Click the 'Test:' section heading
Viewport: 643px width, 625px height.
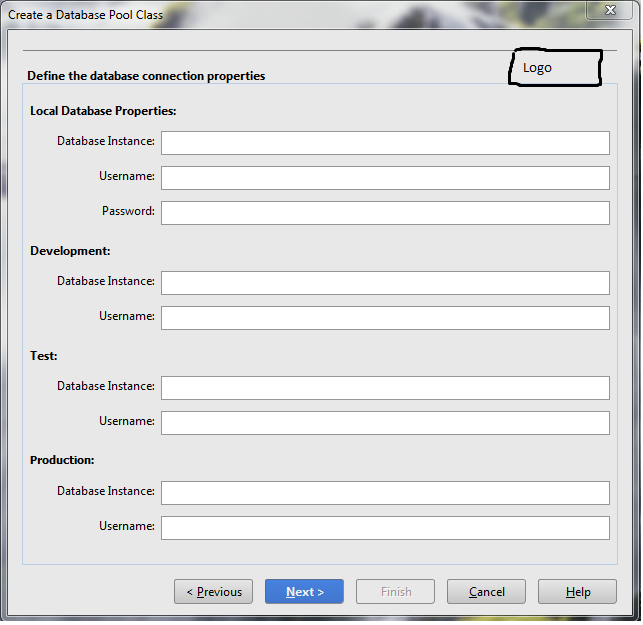pos(43,356)
